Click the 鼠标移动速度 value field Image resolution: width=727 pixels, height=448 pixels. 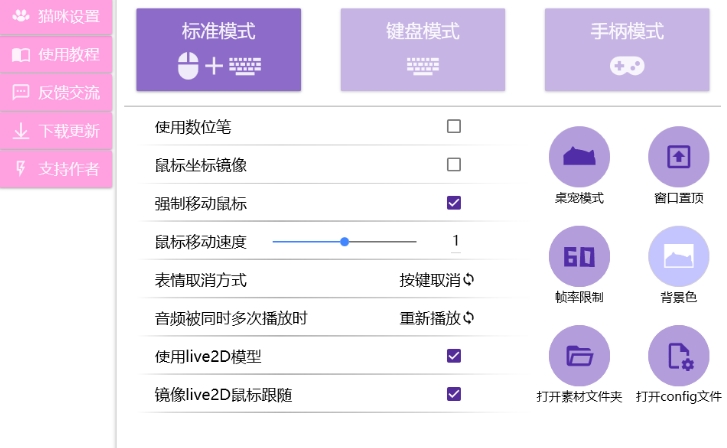click(x=455, y=241)
